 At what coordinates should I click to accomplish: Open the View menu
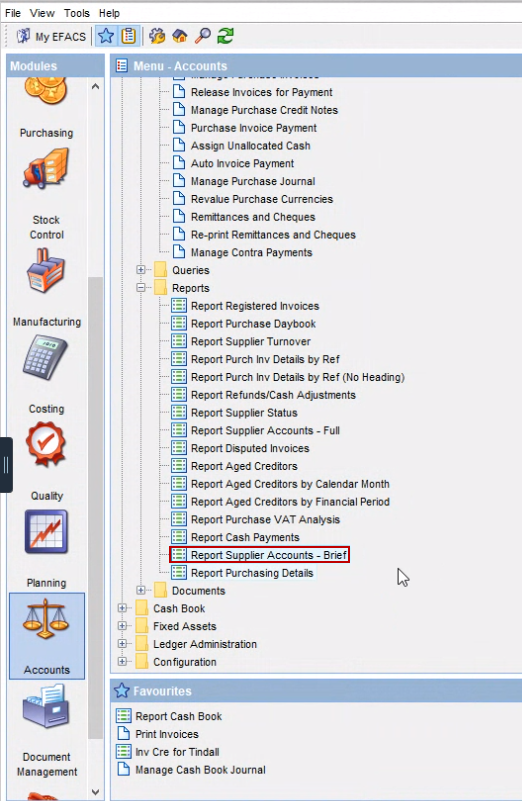42,13
